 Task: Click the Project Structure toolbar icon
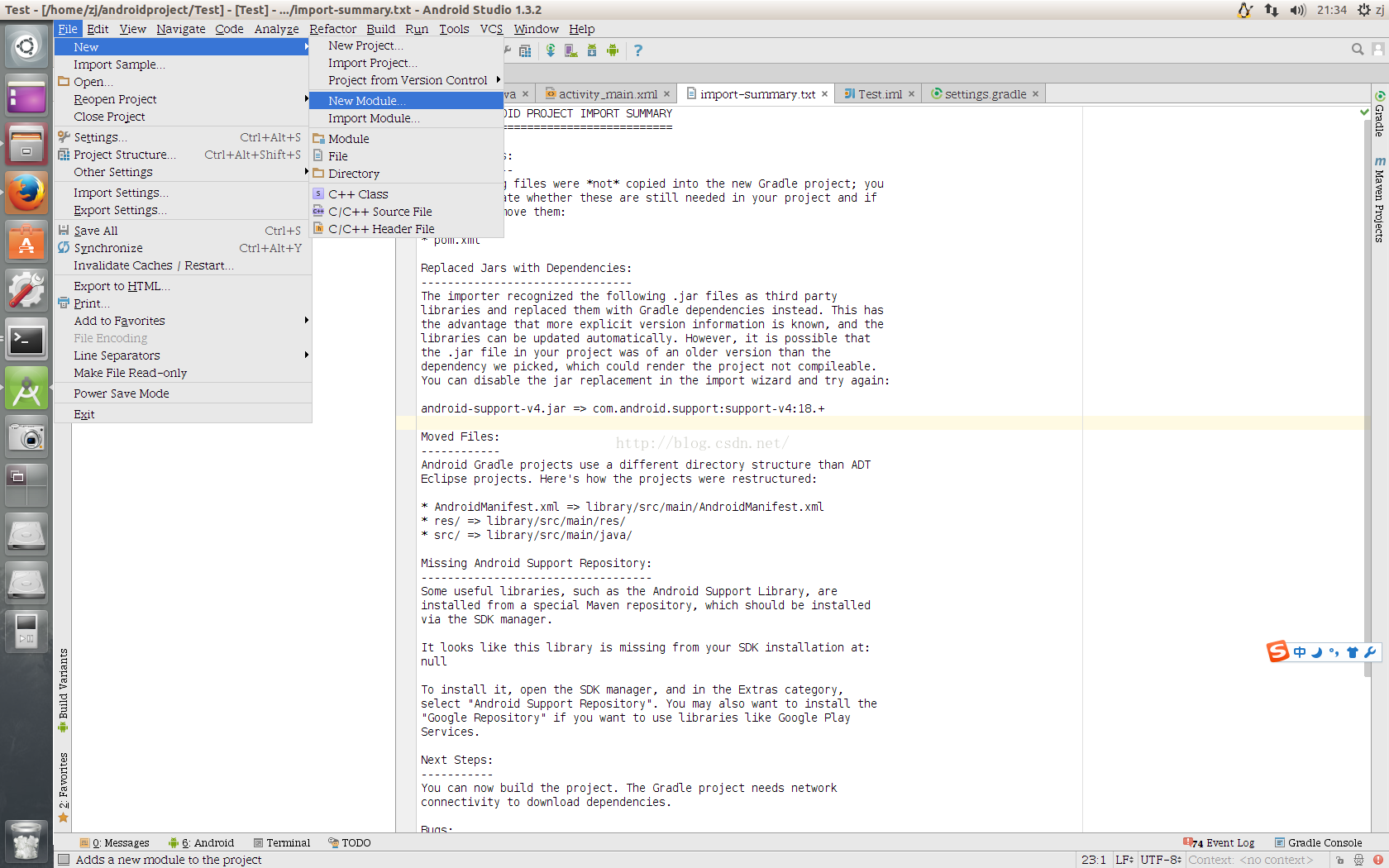point(525,50)
